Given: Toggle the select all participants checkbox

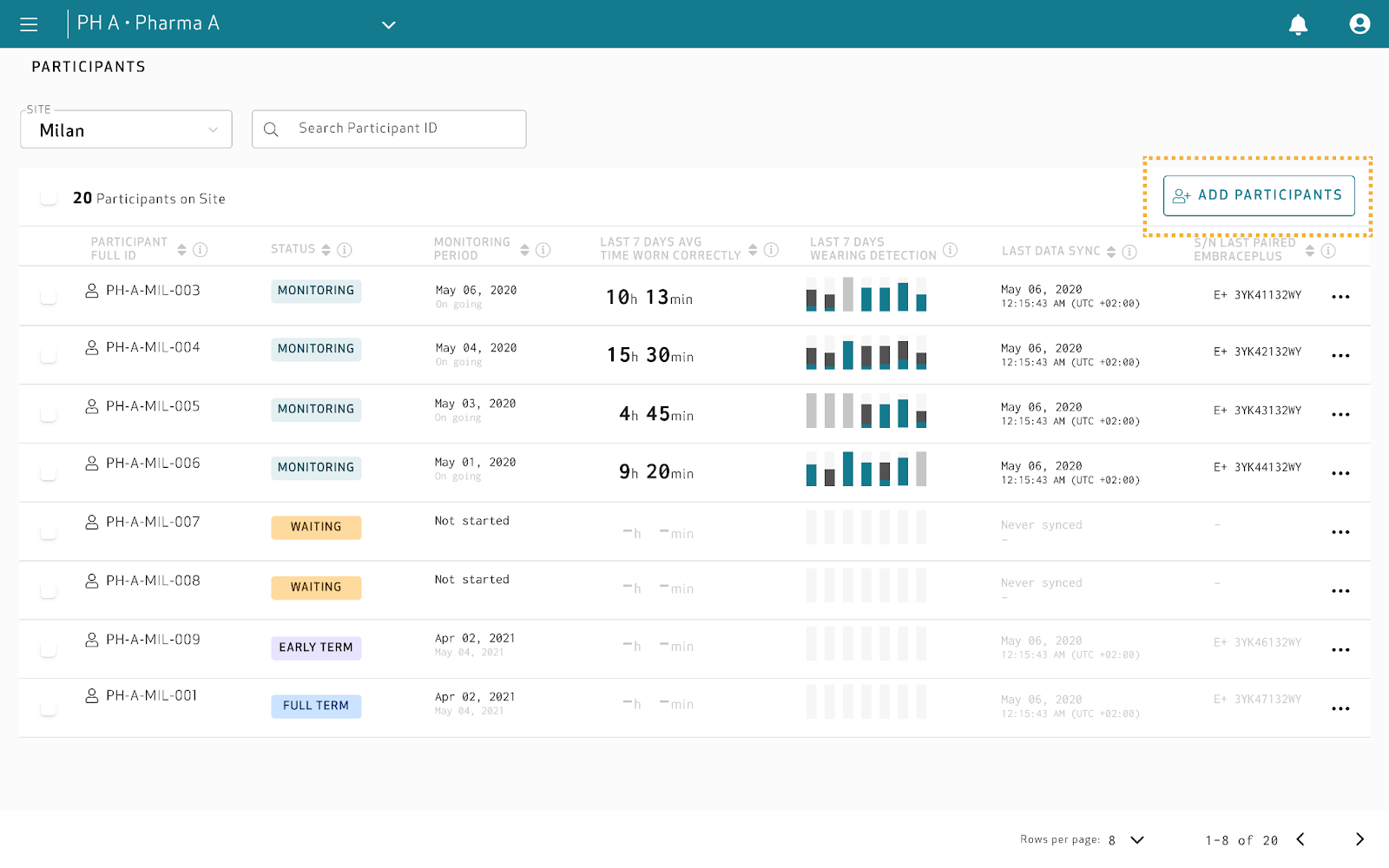Looking at the screenshot, I should coord(49,198).
